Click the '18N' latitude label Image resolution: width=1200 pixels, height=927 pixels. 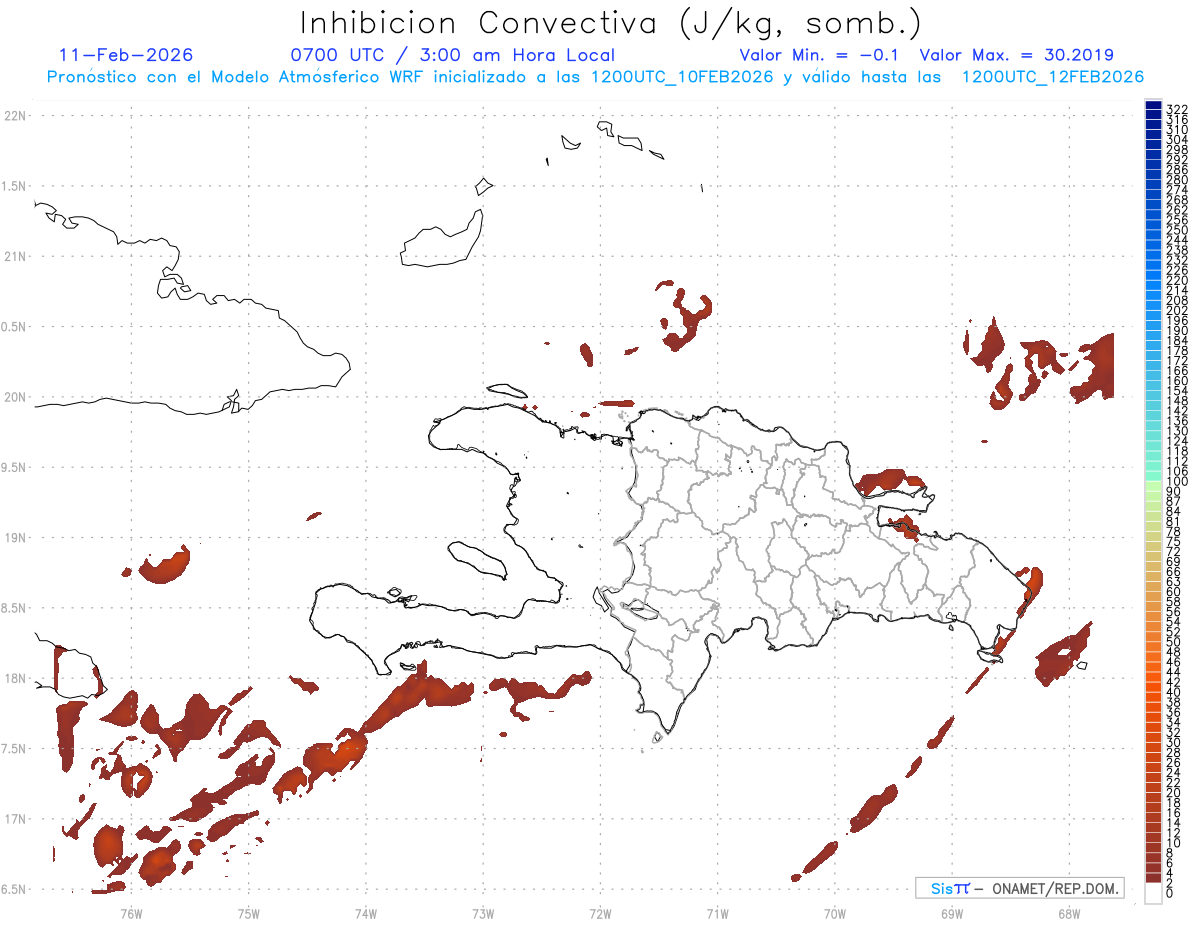point(15,679)
